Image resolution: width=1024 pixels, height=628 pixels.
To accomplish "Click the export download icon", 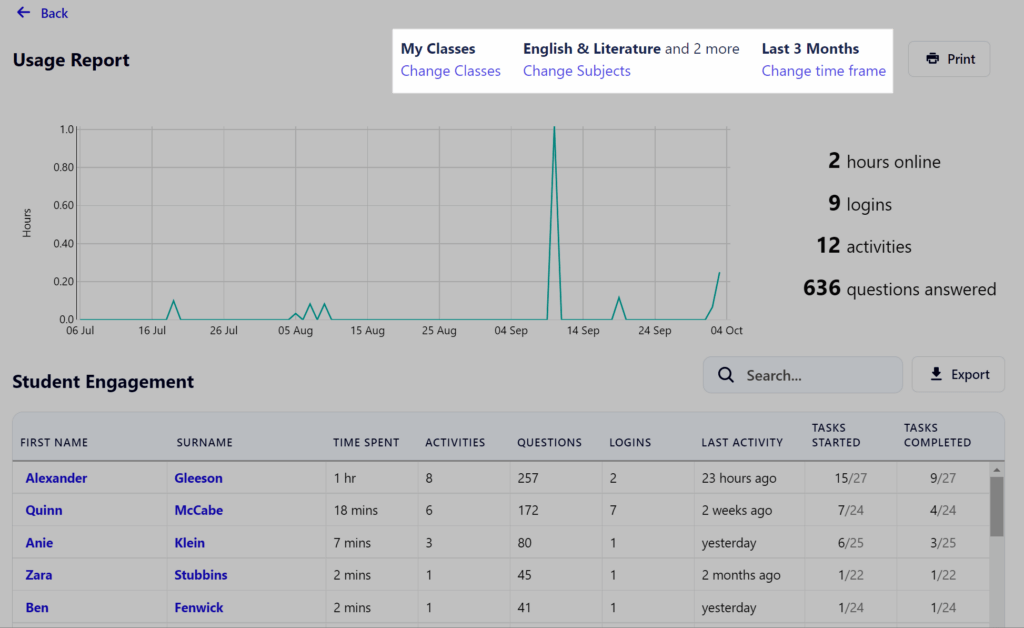I will [936, 374].
